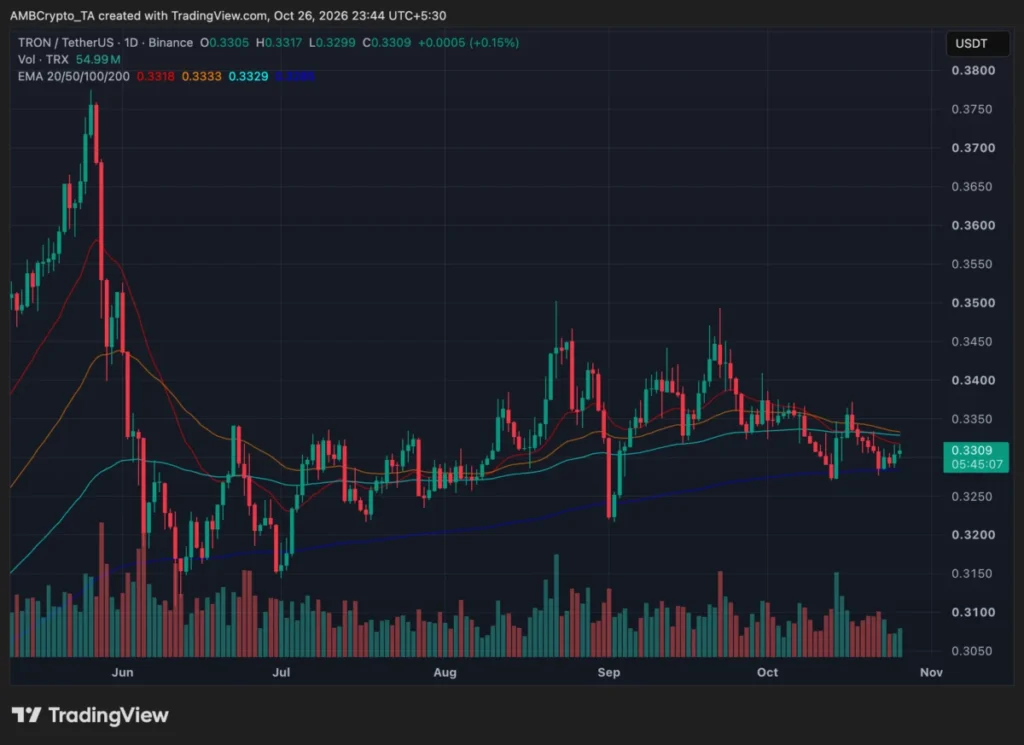Click the Oct marker on time axis
The width and height of the screenshot is (1024, 745).
click(767, 672)
